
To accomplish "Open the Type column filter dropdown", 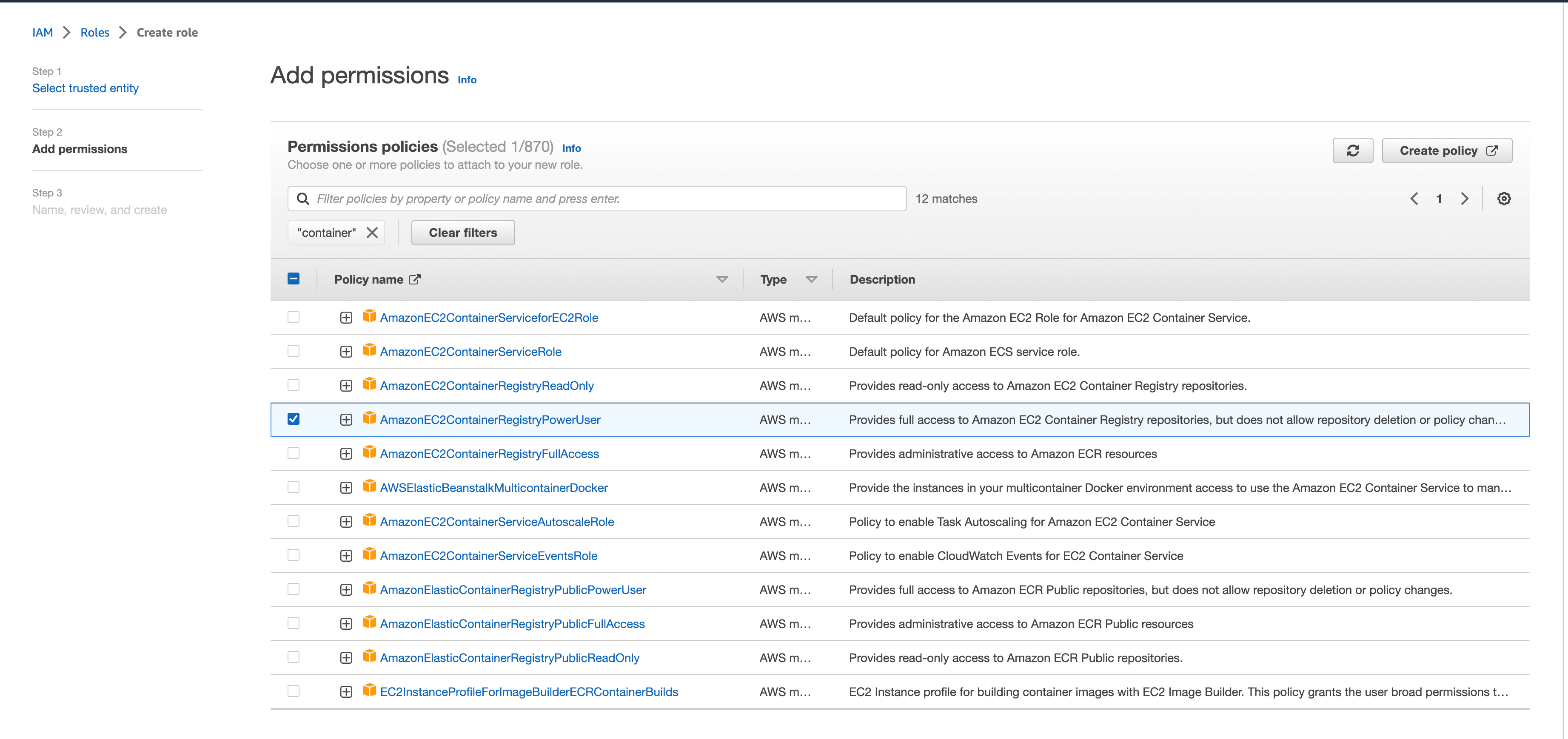I will tap(811, 279).
